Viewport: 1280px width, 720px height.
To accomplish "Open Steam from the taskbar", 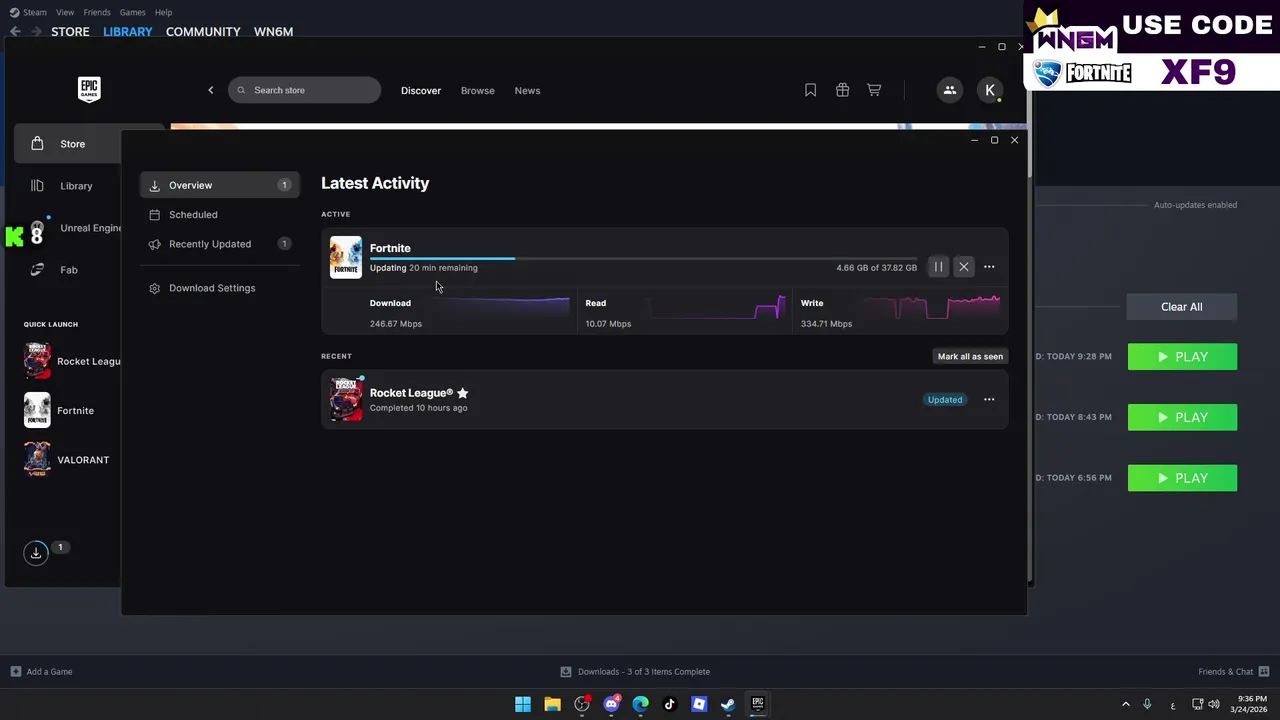I will click(x=728, y=704).
